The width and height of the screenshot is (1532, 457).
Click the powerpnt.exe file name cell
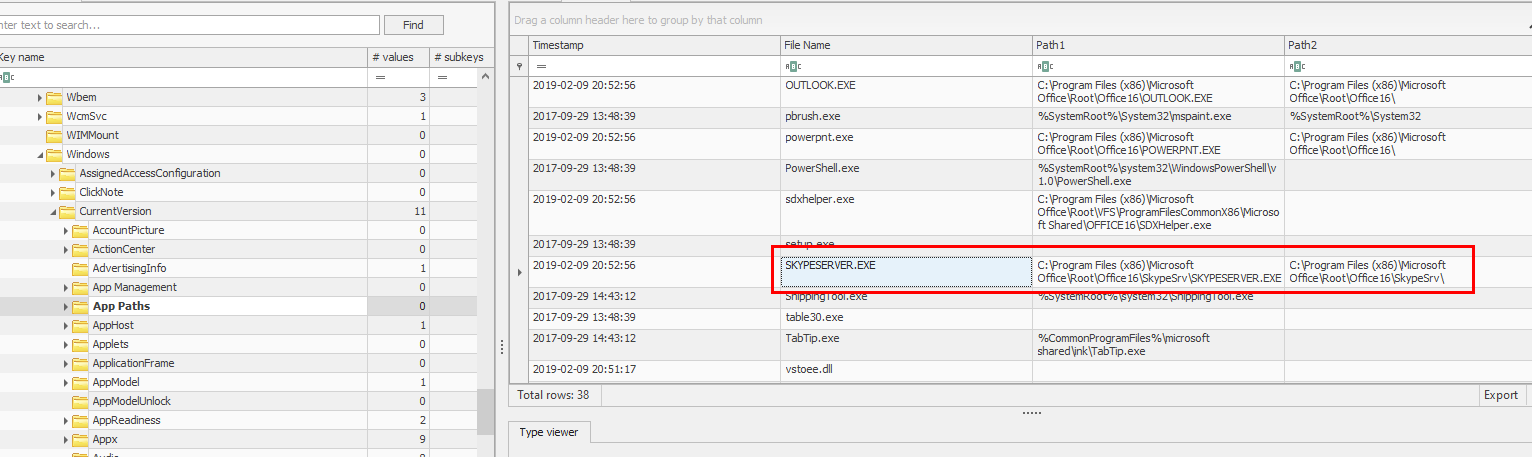click(906, 143)
